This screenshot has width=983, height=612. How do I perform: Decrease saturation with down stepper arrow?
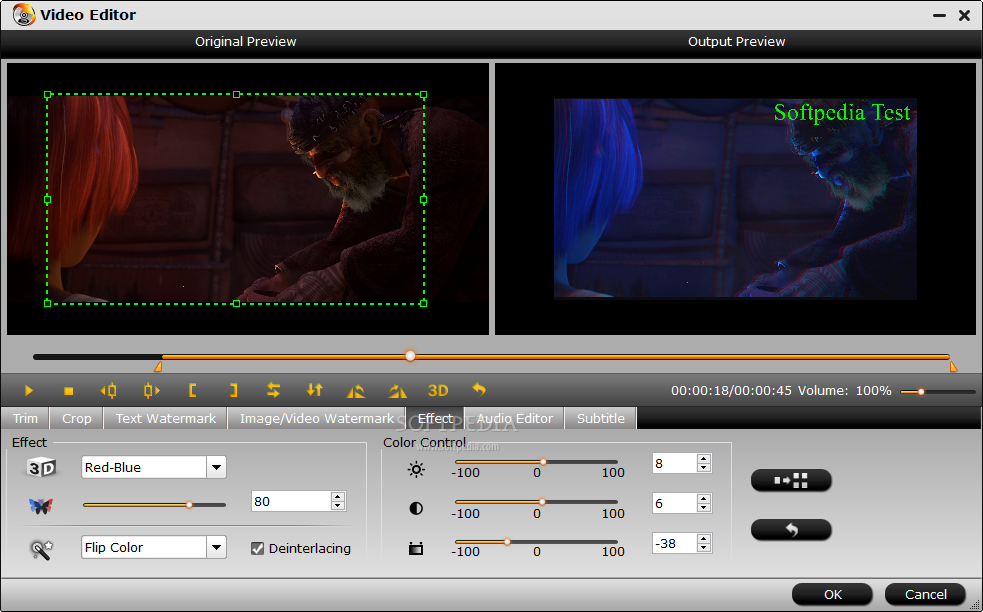pyautogui.click(x=704, y=548)
